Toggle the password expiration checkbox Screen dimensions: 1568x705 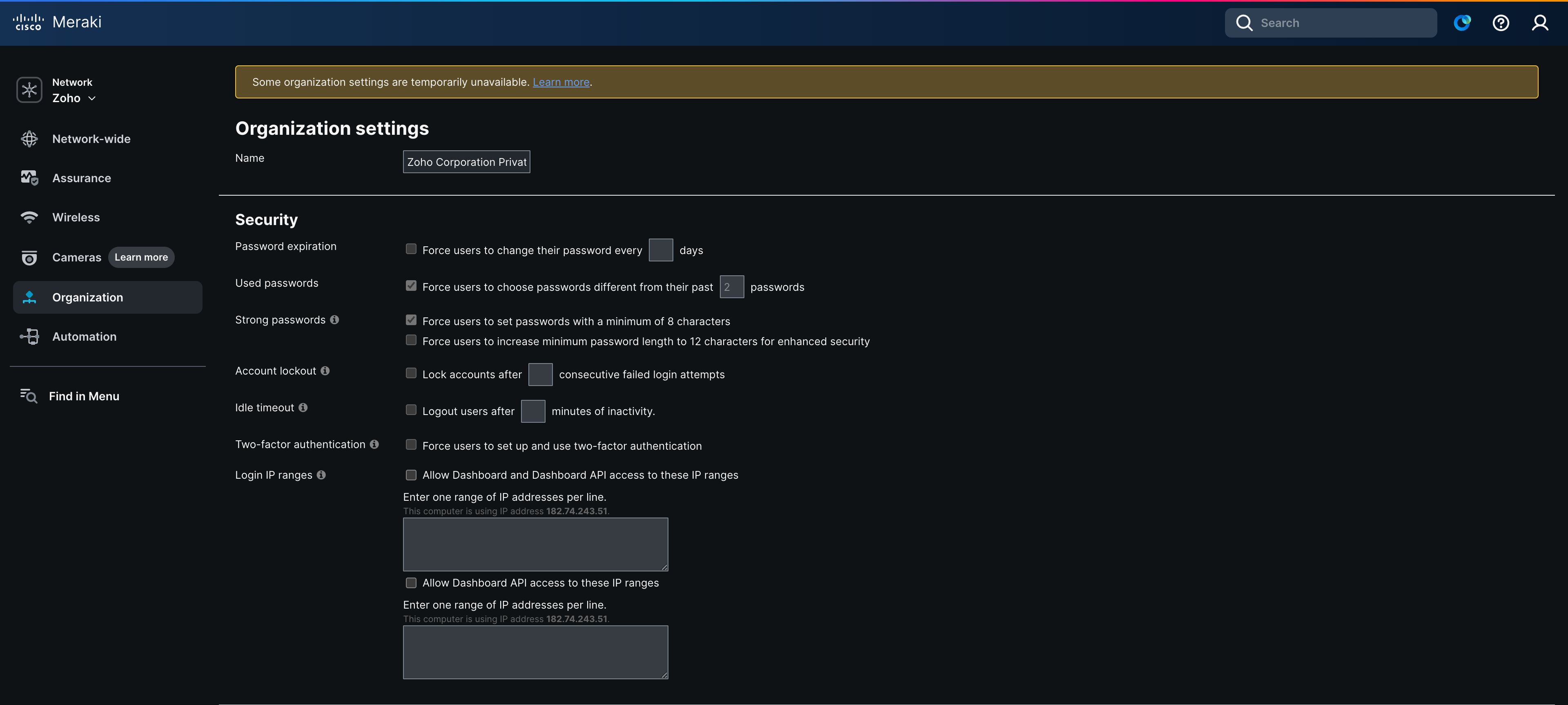411,249
